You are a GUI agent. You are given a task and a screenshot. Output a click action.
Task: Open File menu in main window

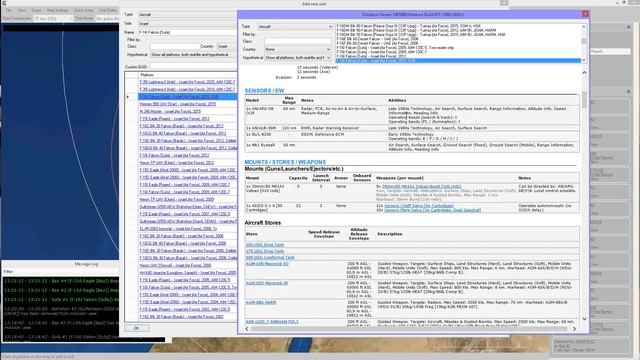(9, 10)
